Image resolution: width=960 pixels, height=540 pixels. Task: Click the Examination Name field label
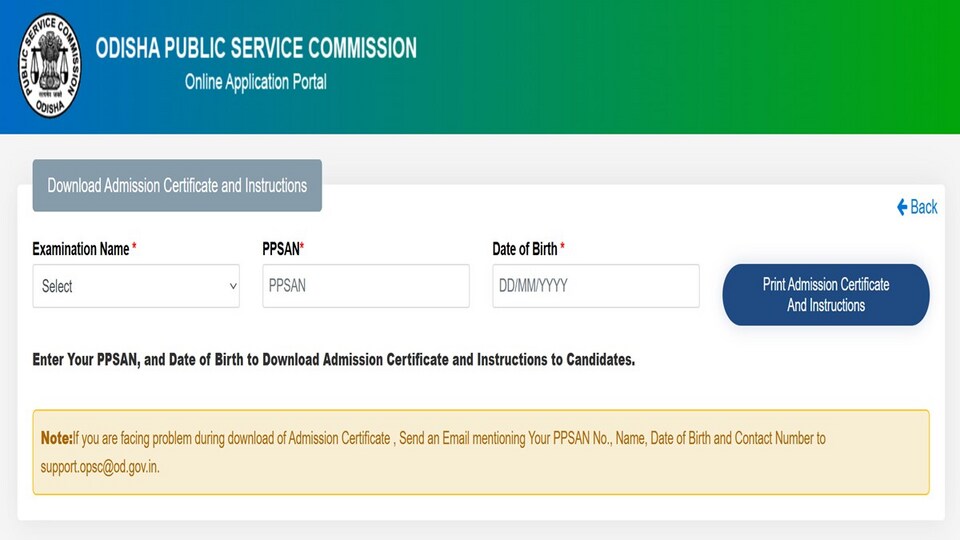[81, 249]
